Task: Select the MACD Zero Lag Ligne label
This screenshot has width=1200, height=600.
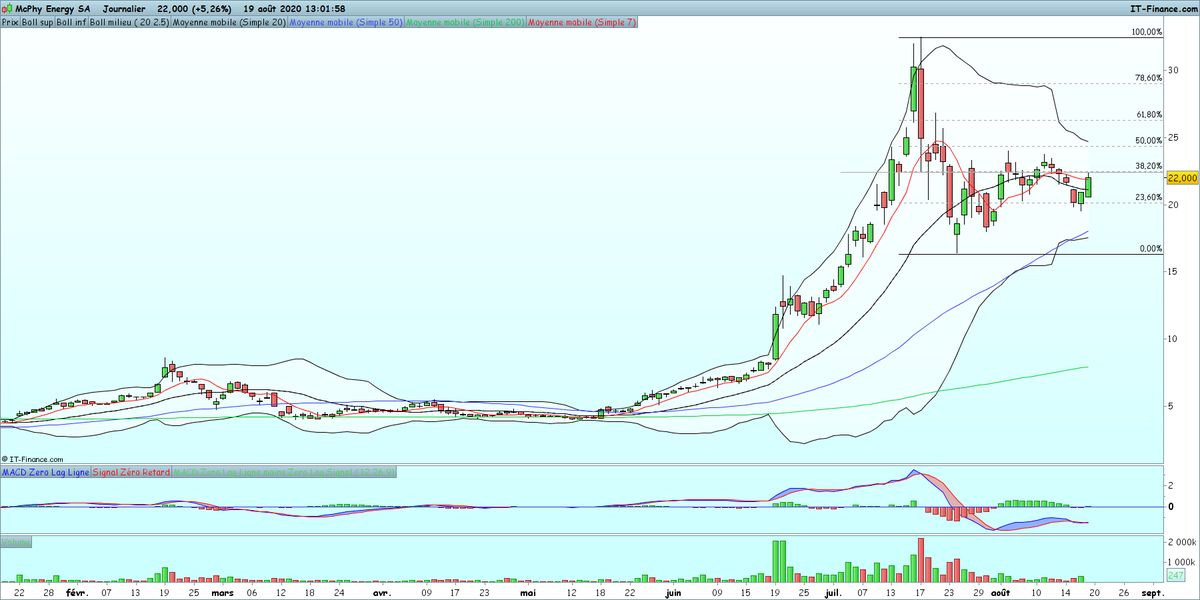Action: [x=46, y=471]
